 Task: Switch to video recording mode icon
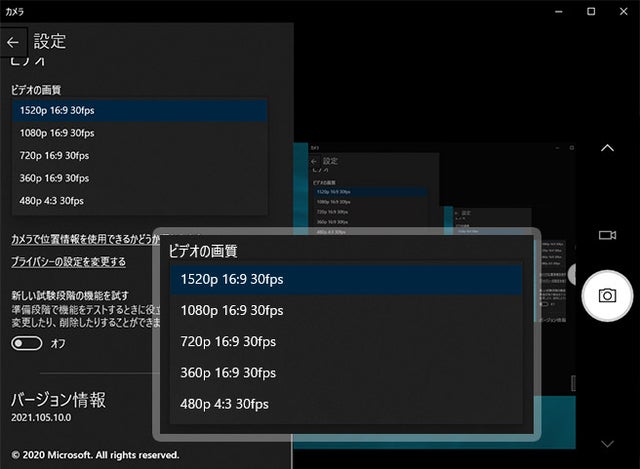(x=607, y=235)
